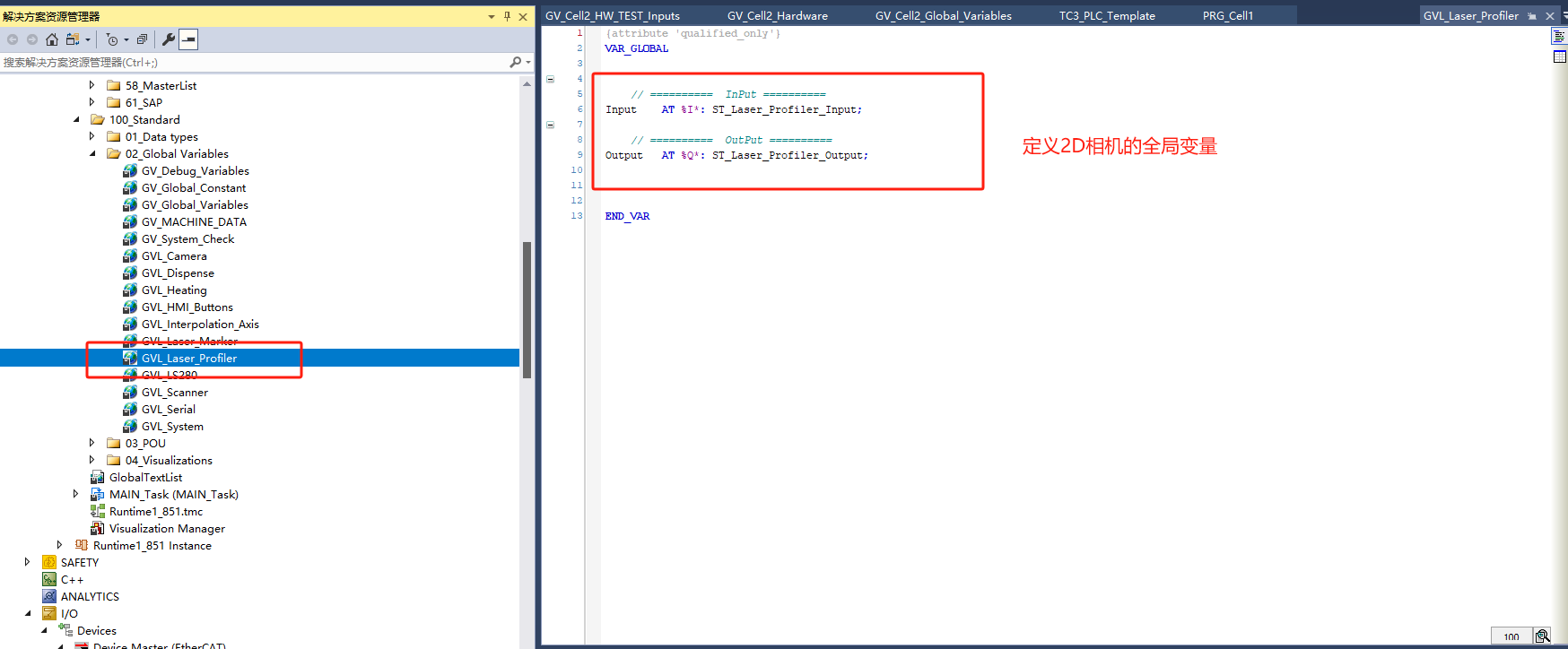Select GV_MACHINE_DATA in the tree
The height and width of the screenshot is (649, 1568).
[194, 221]
